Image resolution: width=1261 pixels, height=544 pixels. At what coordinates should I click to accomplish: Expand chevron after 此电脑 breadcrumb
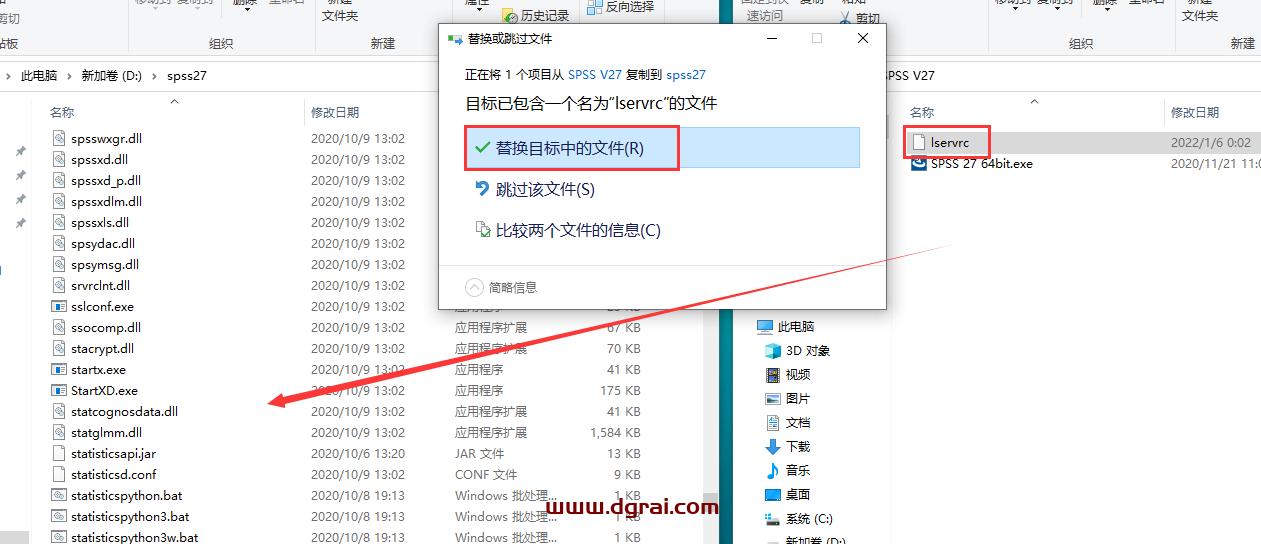click(69, 76)
